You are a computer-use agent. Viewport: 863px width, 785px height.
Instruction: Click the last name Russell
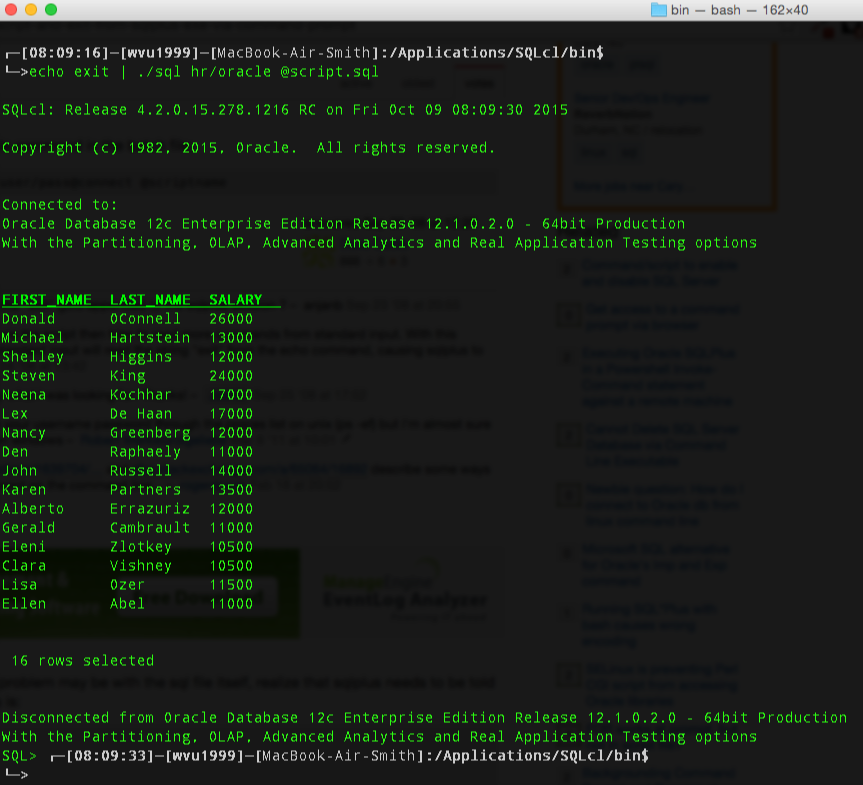(141, 471)
